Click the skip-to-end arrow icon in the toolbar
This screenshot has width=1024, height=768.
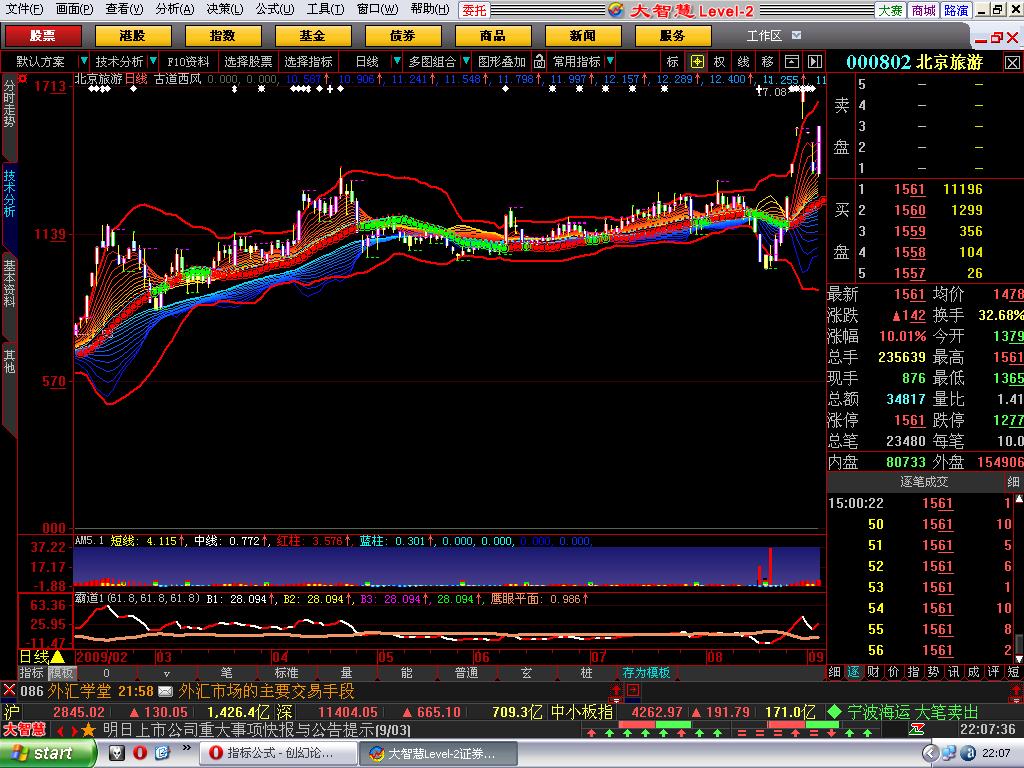pos(815,61)
